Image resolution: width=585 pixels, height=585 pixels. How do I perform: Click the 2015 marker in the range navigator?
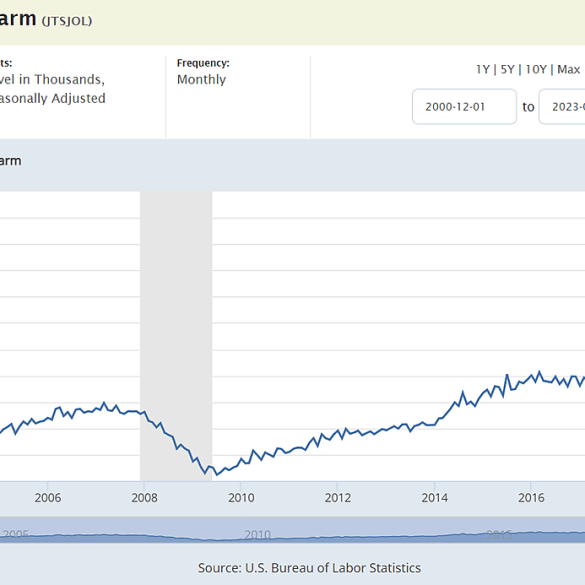pos(500,535)
